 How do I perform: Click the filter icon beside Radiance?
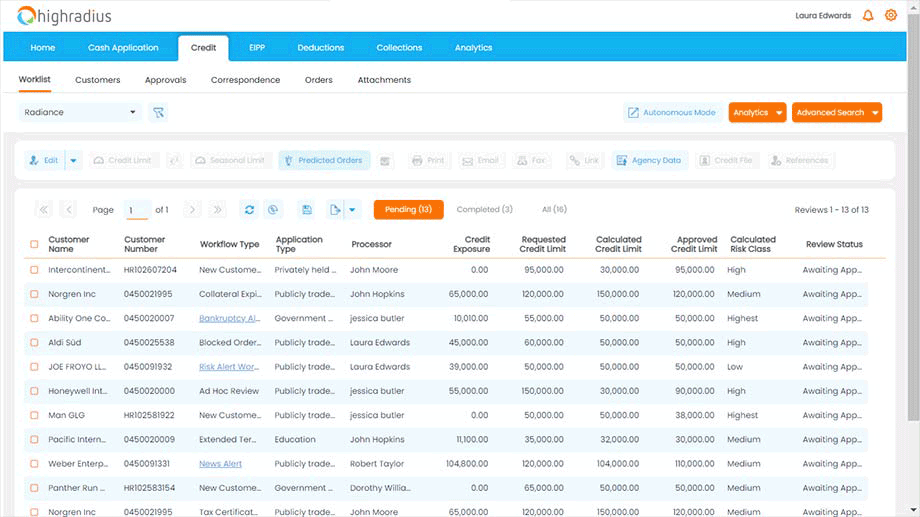[x=158, y=113]
